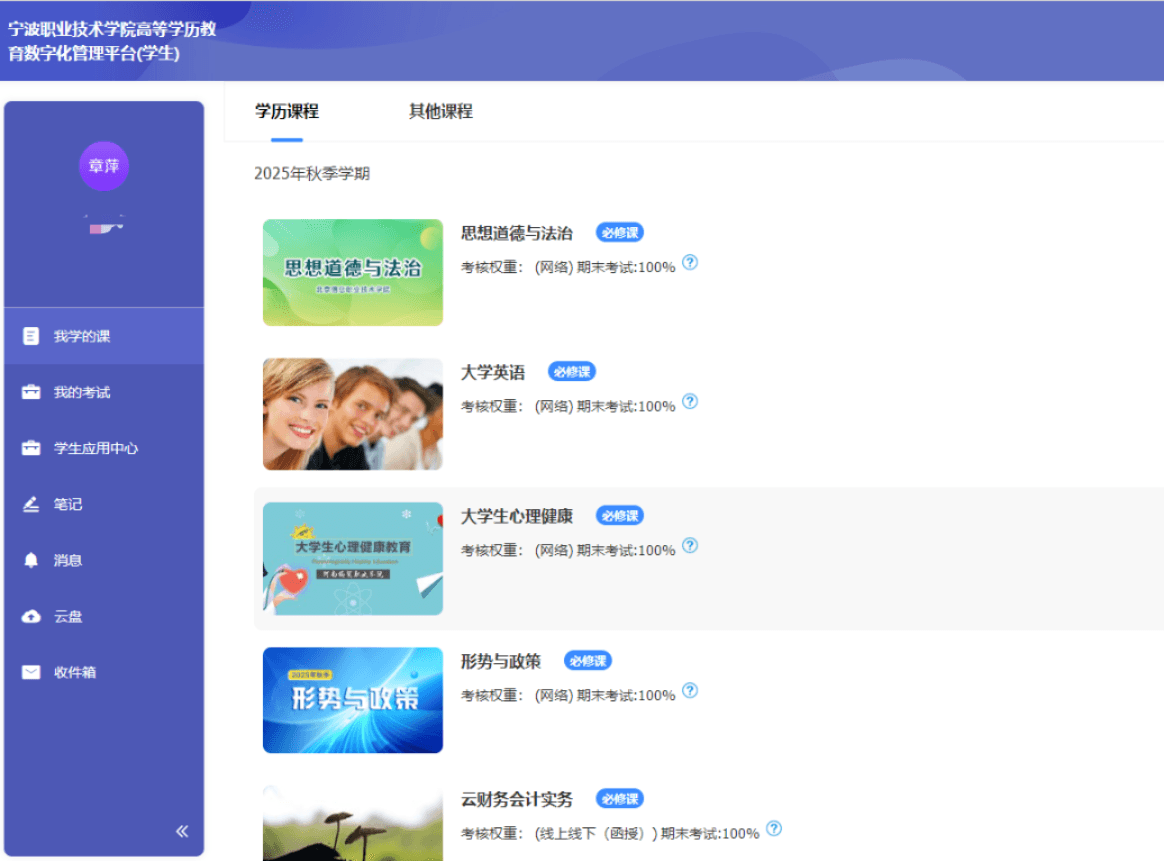Click the 思想道德与法治 course thumbnail
The height and width of the screenshot is (861, 1164).
[x=352, y=272]
